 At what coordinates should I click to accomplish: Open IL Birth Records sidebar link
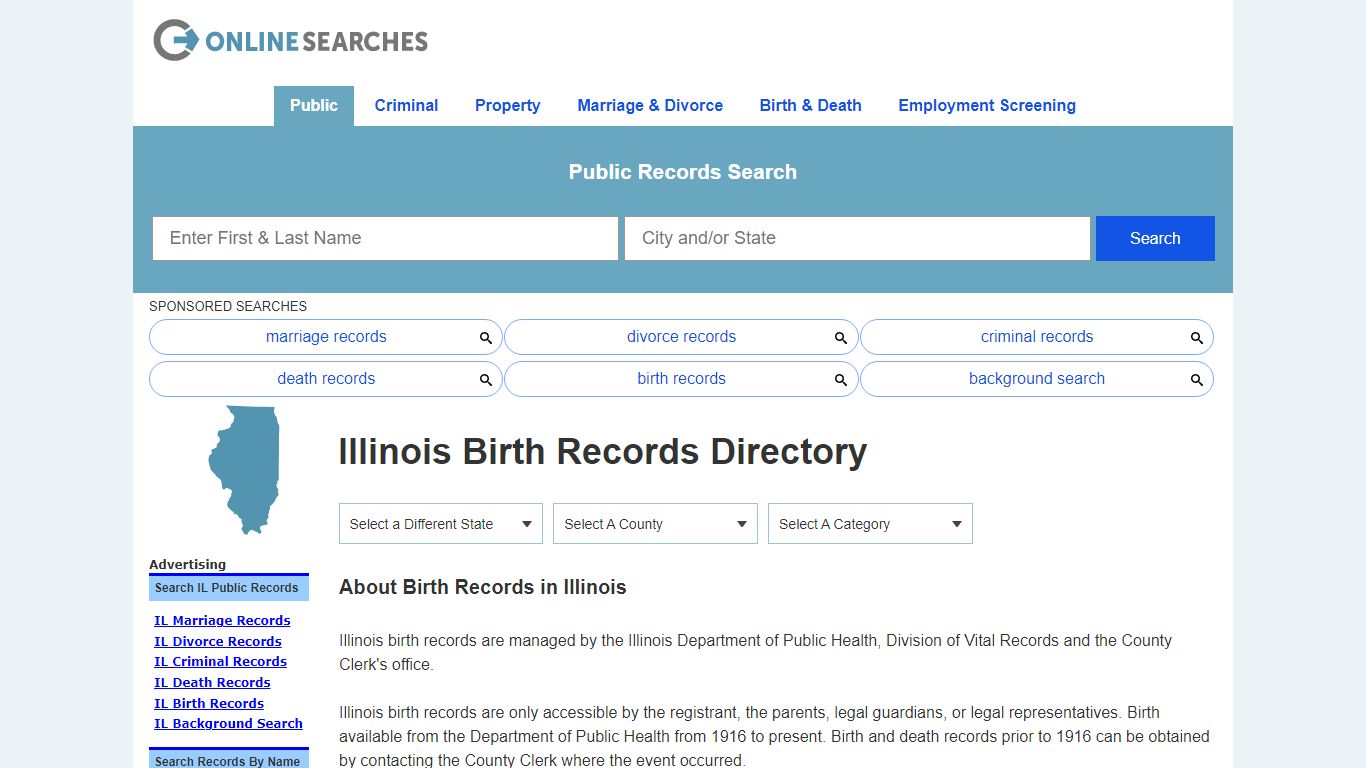[209, 704]
